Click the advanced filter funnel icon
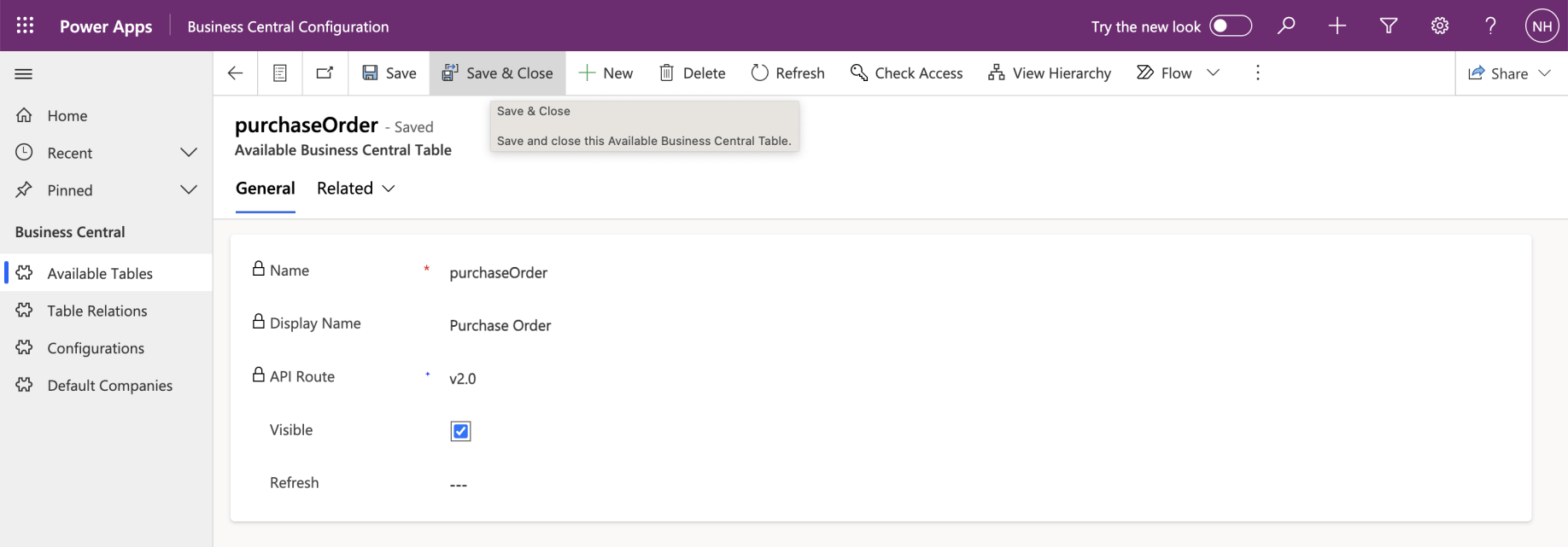Viewport: 1568px width, 547px height. 1389,26
